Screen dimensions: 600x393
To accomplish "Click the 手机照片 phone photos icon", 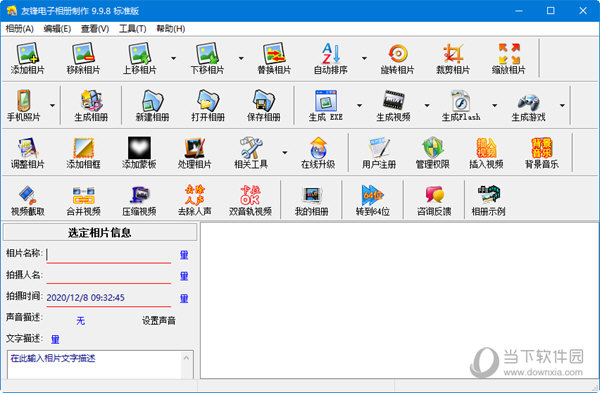I will pyautogui.click(x=23, y=105).
